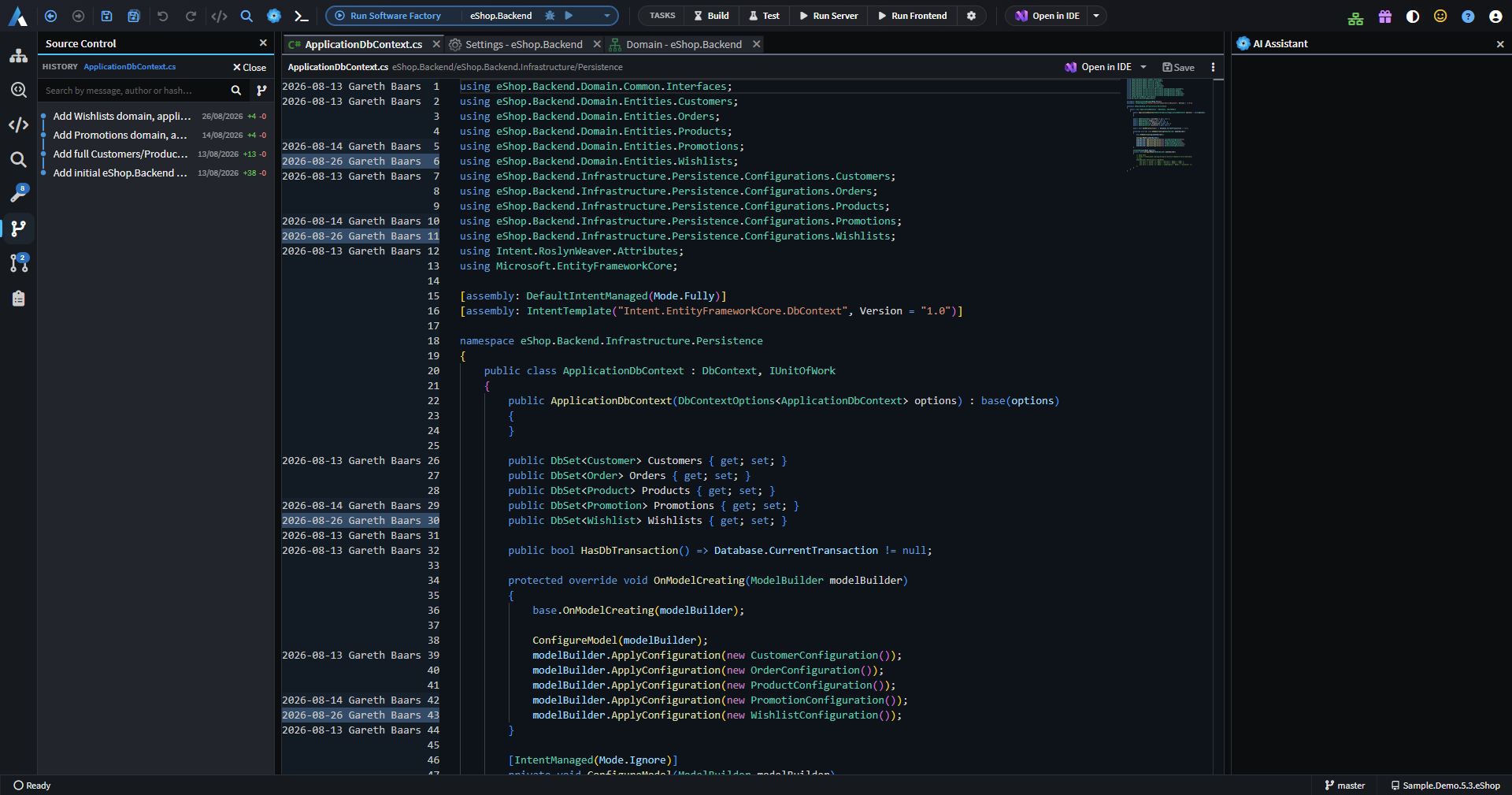Image resolution: width=1512 pixels, height=795 pixels.
Task: Click the terminal prompt icon in top toolbar
Action: 301,16
